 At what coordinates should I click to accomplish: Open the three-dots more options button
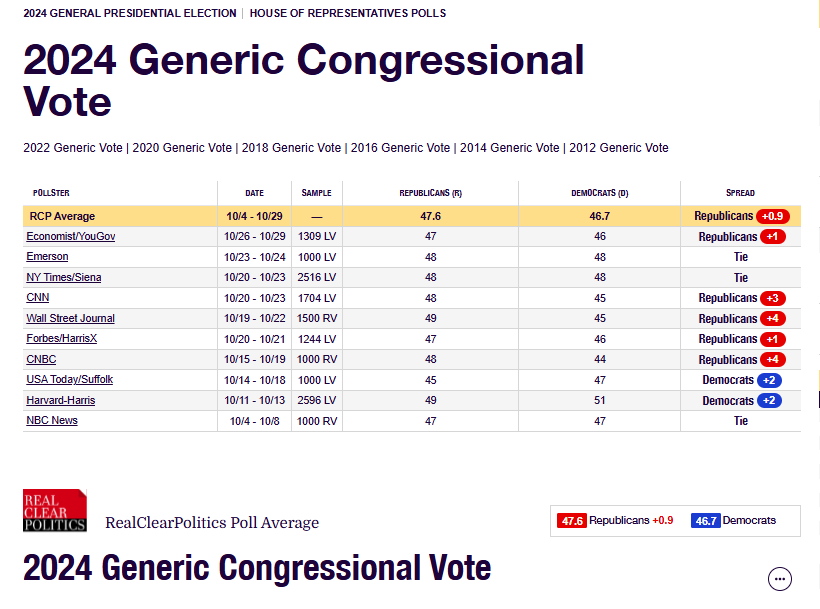click(780, 578)
